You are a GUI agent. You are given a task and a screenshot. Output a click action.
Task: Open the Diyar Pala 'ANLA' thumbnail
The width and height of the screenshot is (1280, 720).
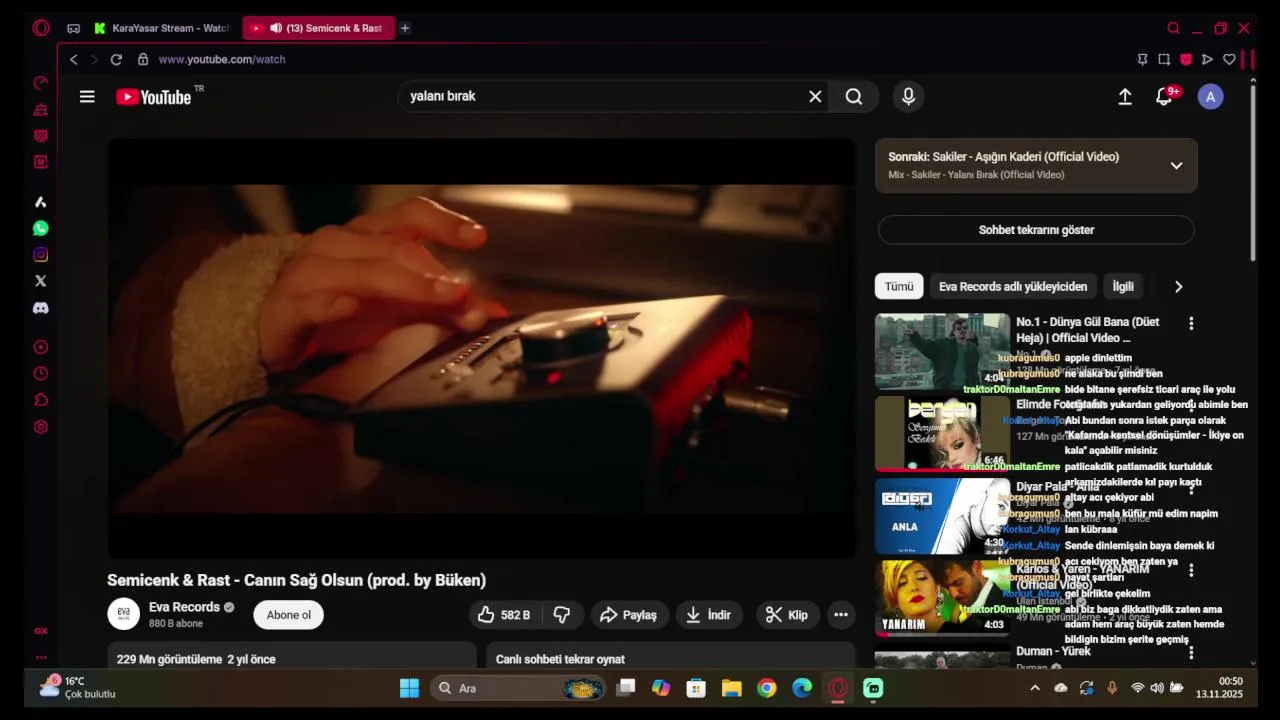[x=942, y=516]
